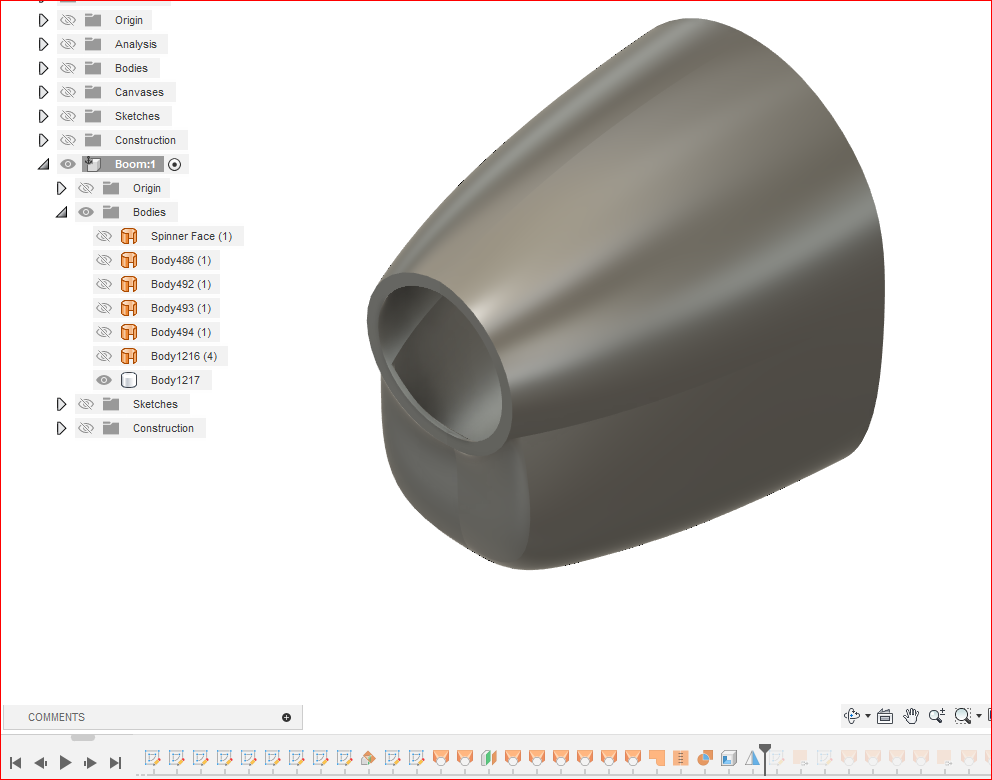Select the Zoom tool

click(936, 716)
